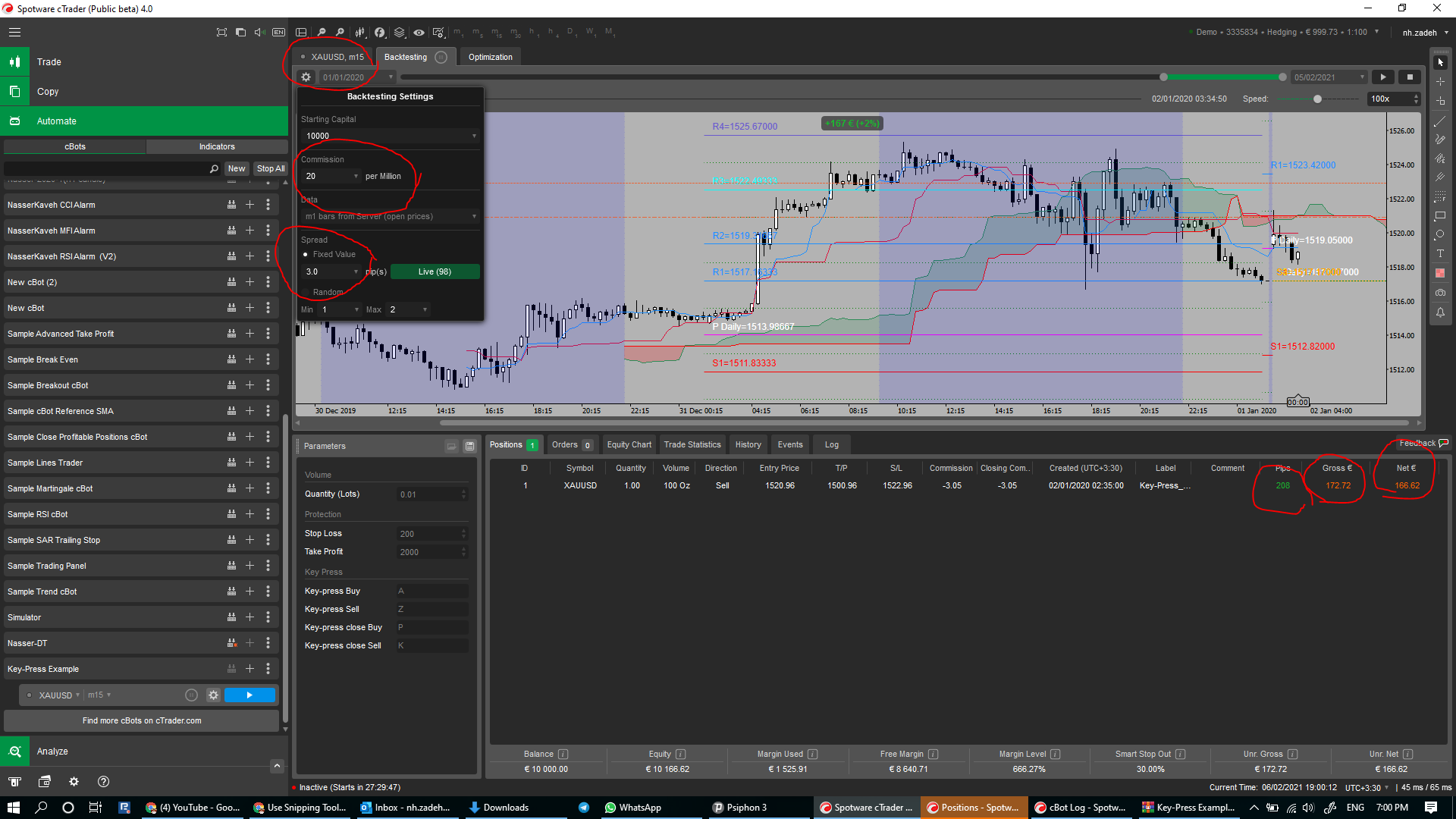Open the Equity Chart tab
Image resolution: width=1456 pixels, height=819 pixels.
(x=629, y=445)
